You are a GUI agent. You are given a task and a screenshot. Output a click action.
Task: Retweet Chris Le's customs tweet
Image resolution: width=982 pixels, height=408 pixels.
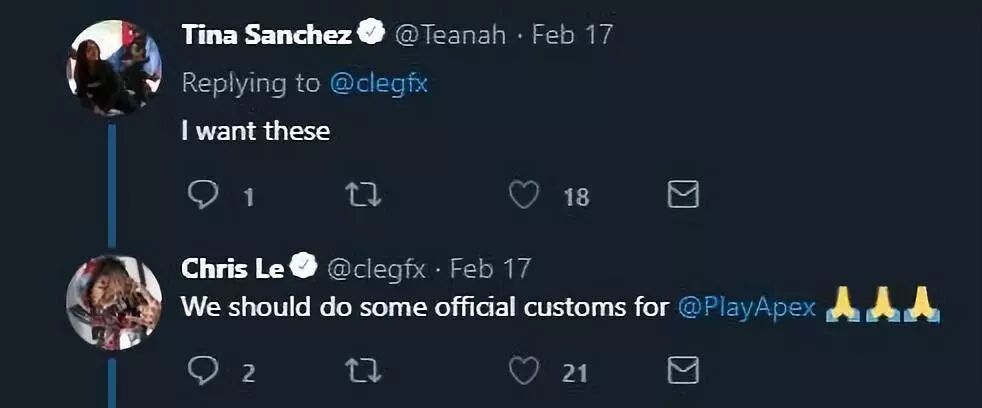[364, 370]
